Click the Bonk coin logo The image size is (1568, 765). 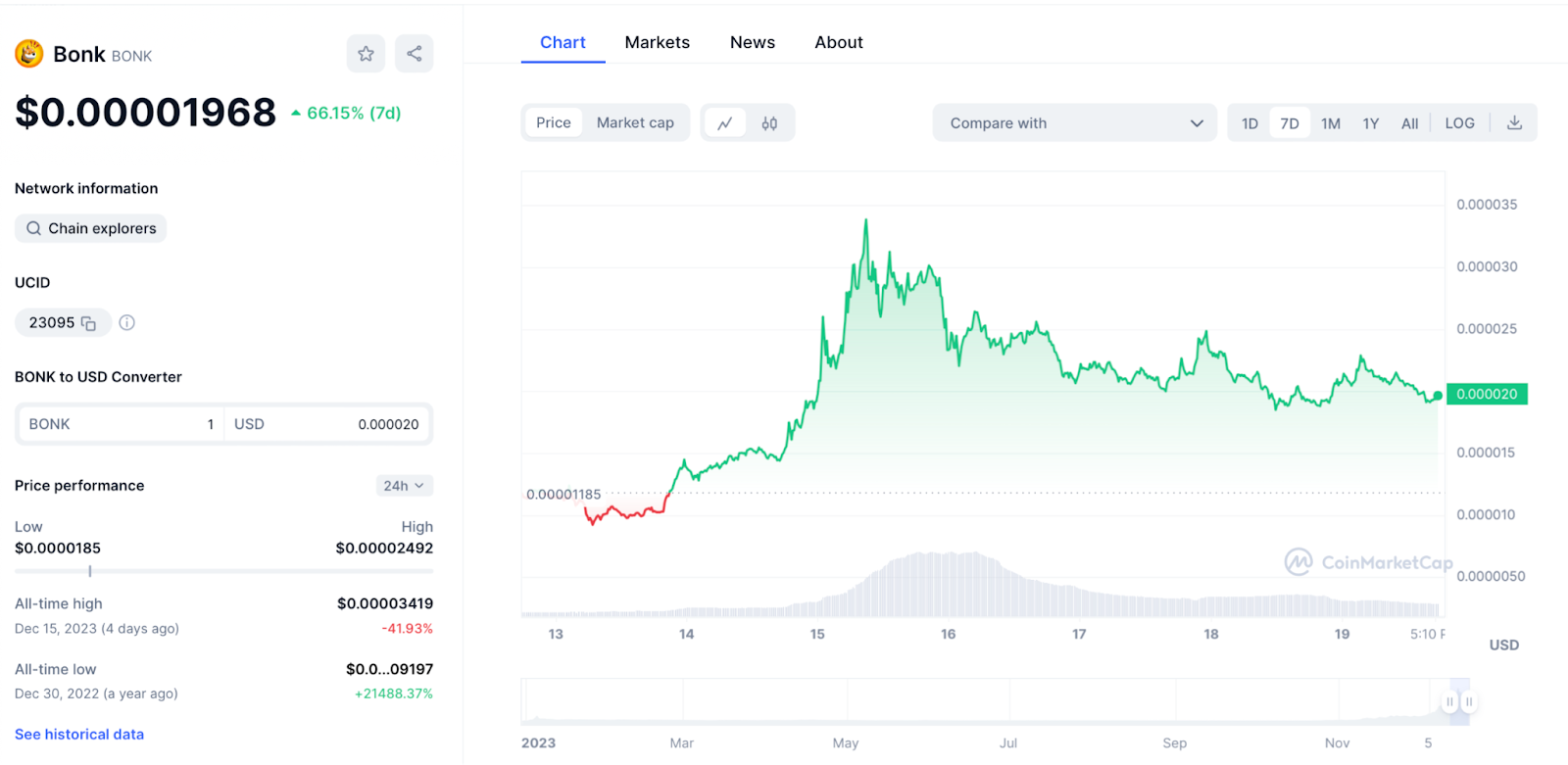tap(29, 54)
